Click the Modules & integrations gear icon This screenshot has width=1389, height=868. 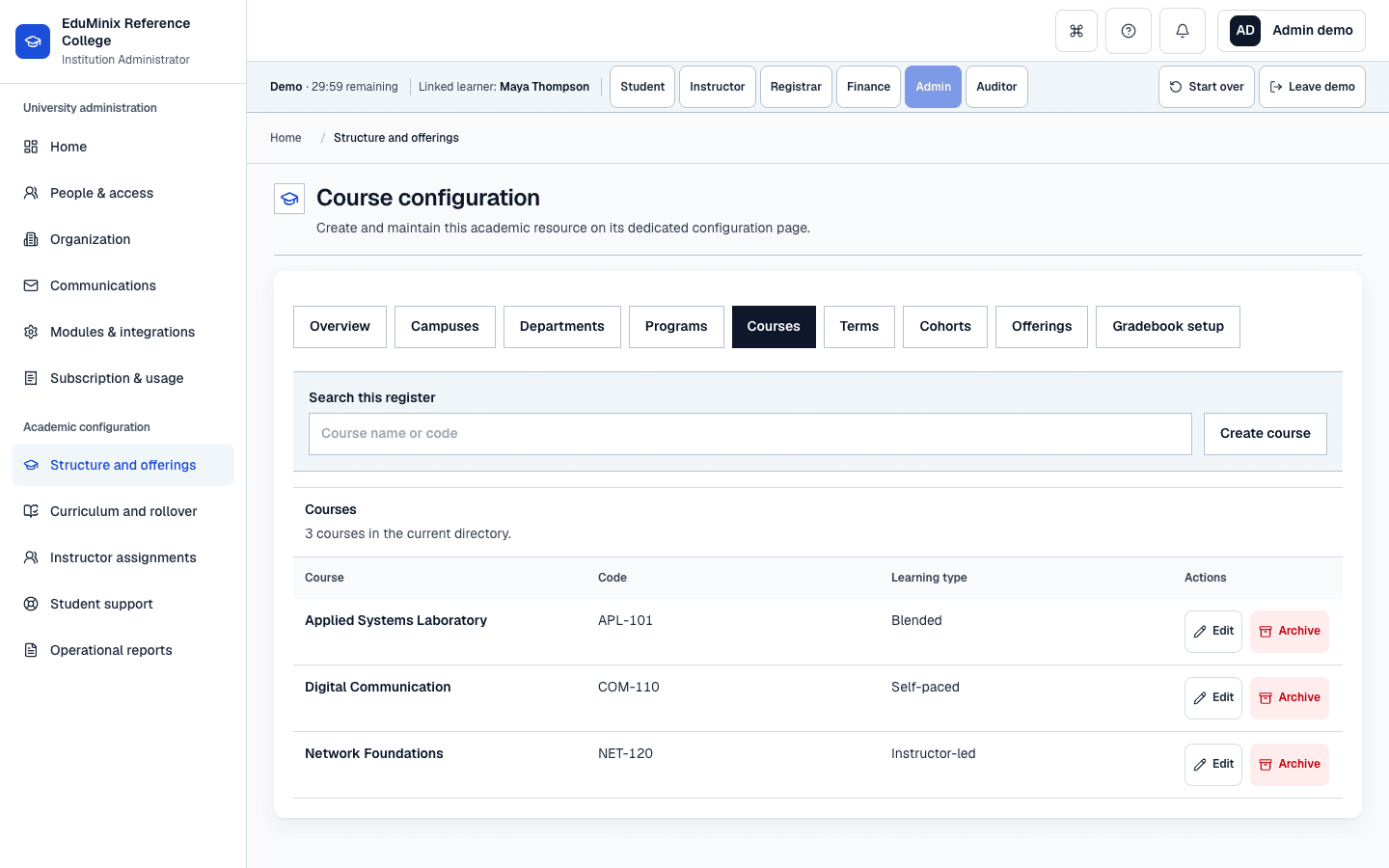[31, 332]
